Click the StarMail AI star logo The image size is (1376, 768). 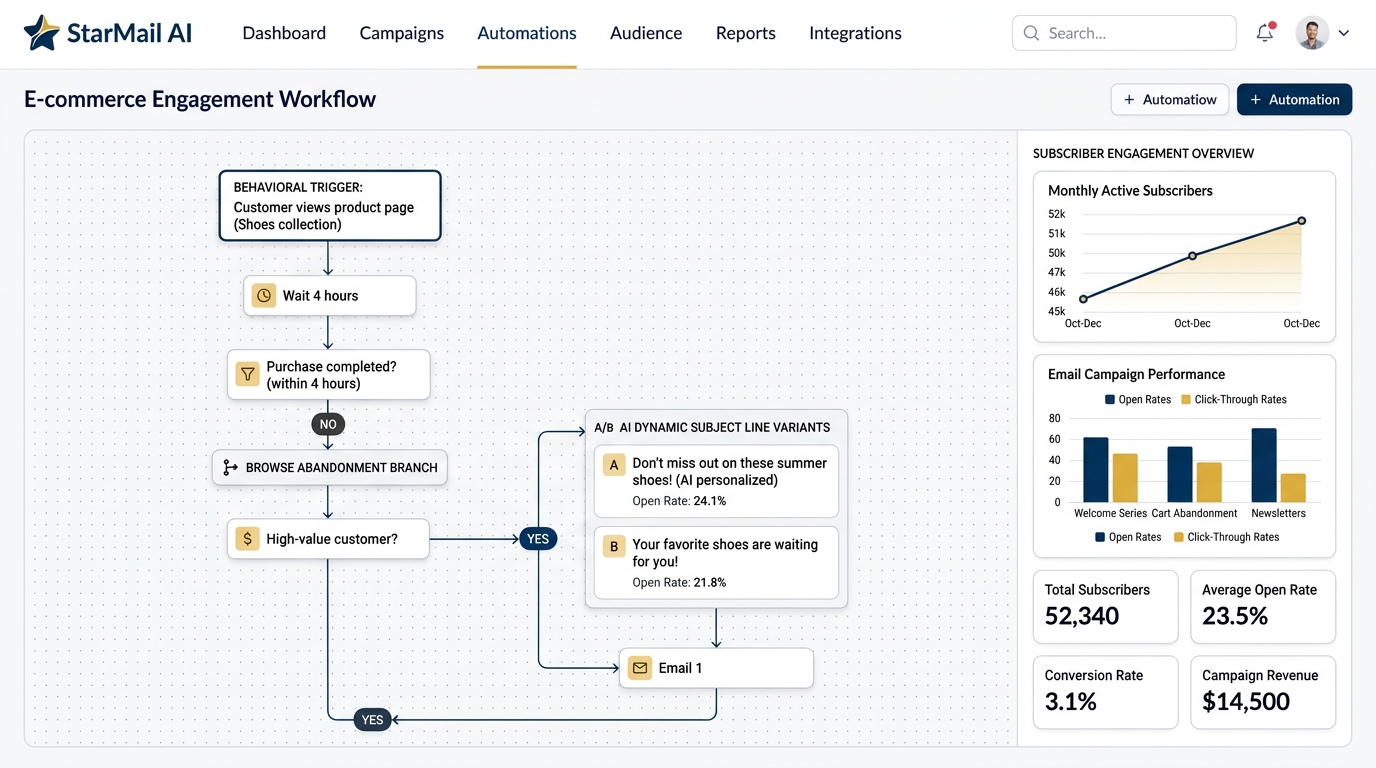click(42, 33)
